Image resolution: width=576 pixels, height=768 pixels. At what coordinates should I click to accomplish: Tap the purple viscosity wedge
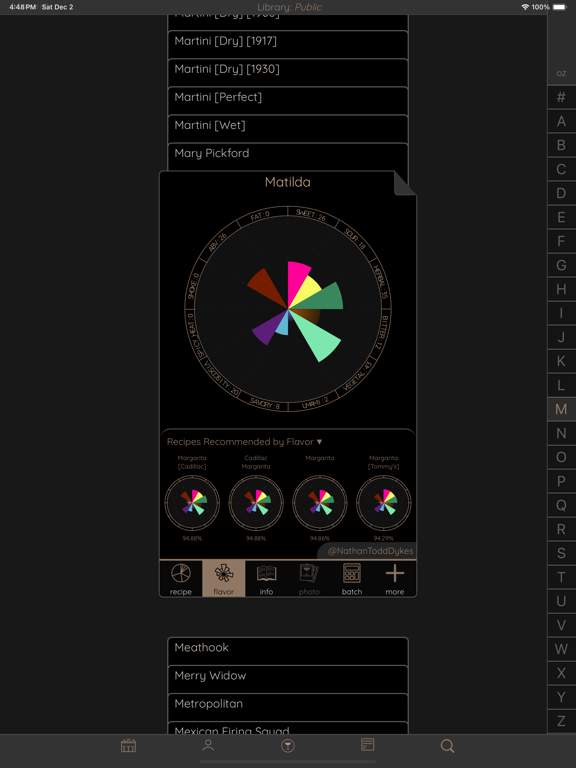click(267, 329)
